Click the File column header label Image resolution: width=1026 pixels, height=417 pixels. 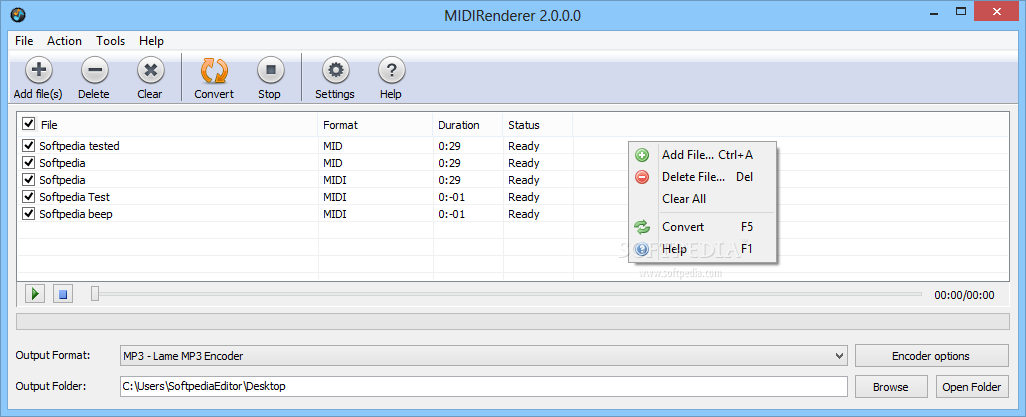[x=49, y=125]
